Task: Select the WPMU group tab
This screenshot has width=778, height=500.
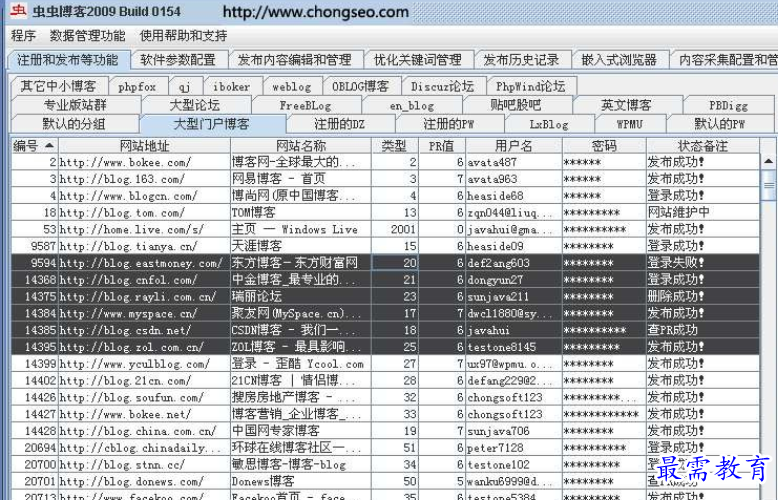Action: pos(630,124)
